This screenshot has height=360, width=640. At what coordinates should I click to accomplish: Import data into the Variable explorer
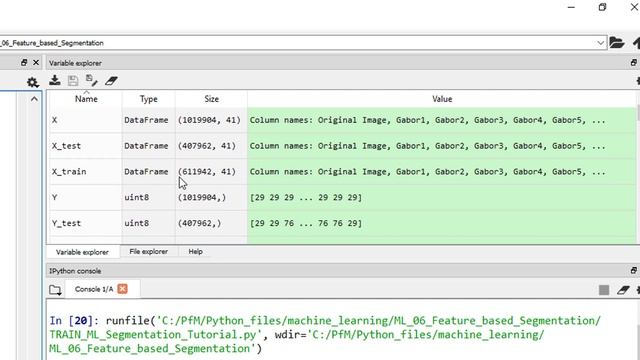pyautogui.click(x=55, y=80)
